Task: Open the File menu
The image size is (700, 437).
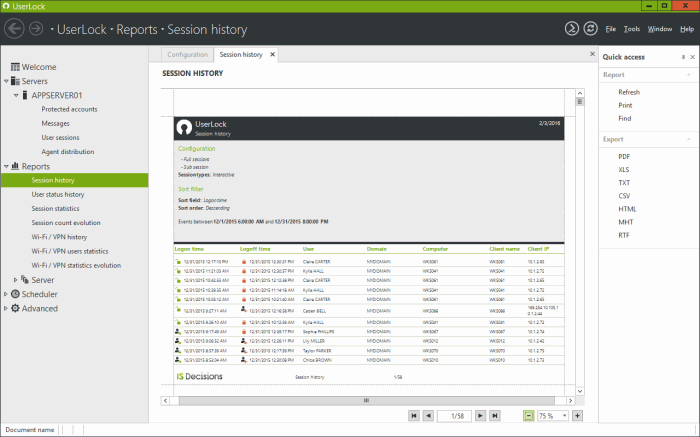Action: 610,29
